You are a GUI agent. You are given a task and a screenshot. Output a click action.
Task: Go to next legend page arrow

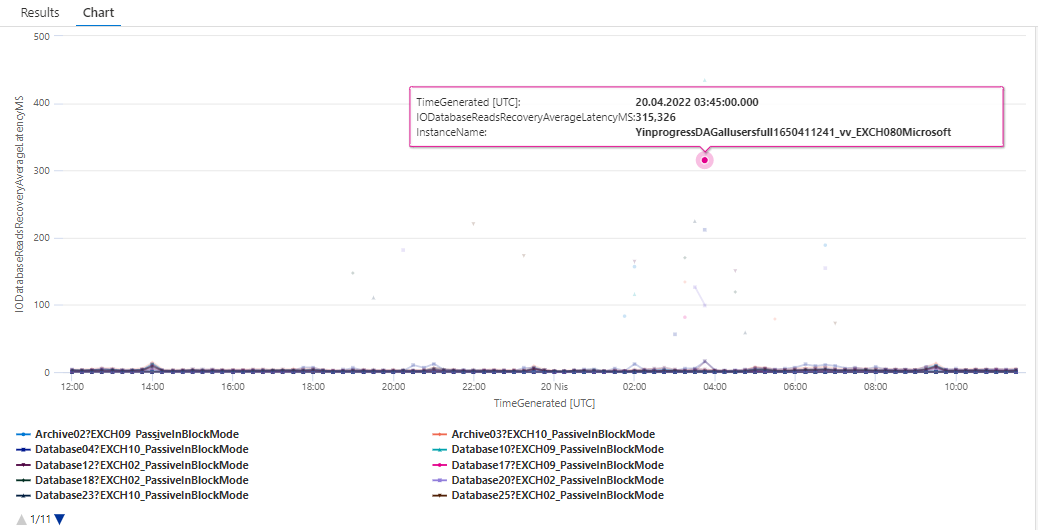pos(60,519)
